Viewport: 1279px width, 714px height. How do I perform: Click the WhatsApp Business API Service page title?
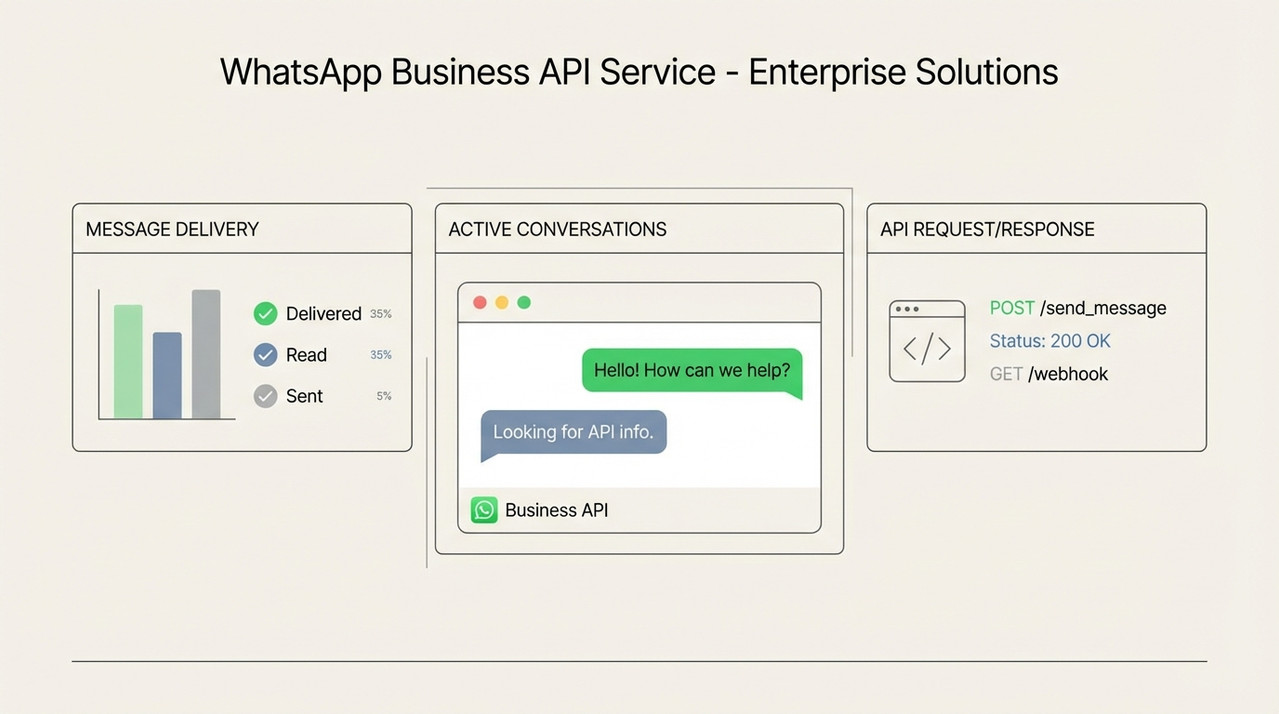pos(639,72)
